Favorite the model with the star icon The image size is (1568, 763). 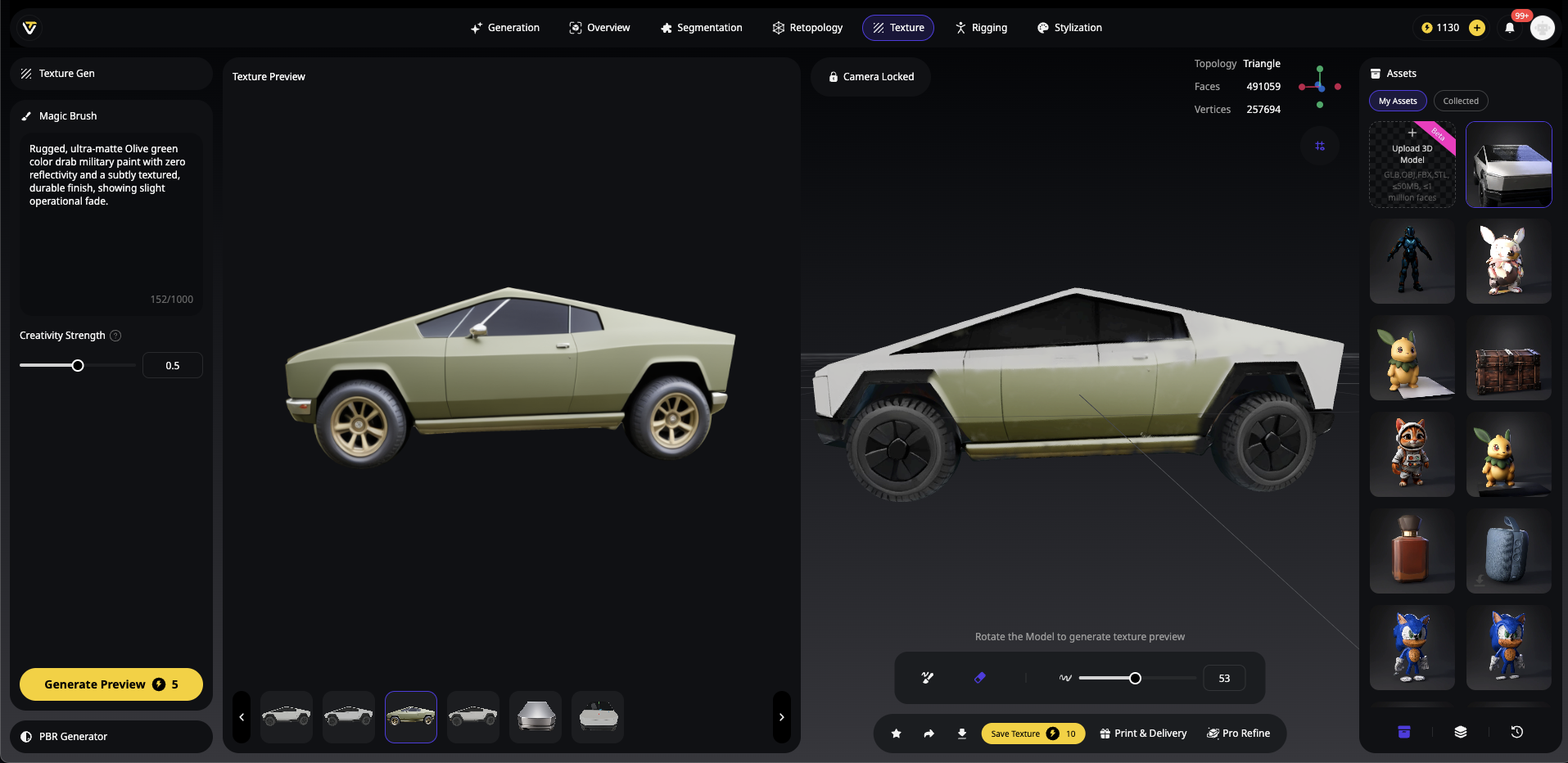click(x=897, y=734)
